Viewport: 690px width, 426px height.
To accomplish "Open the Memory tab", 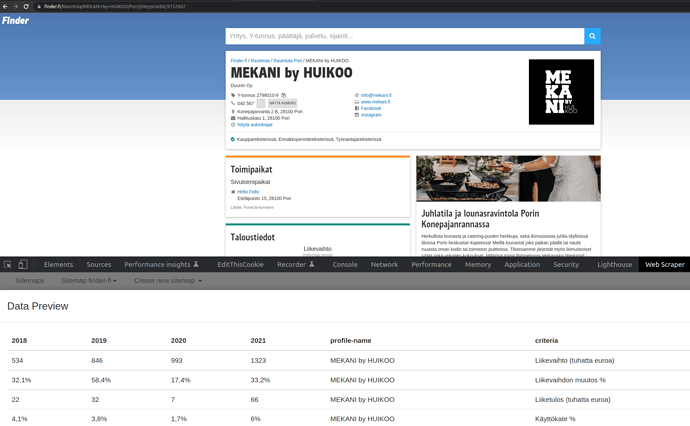I will pos(478,264).
